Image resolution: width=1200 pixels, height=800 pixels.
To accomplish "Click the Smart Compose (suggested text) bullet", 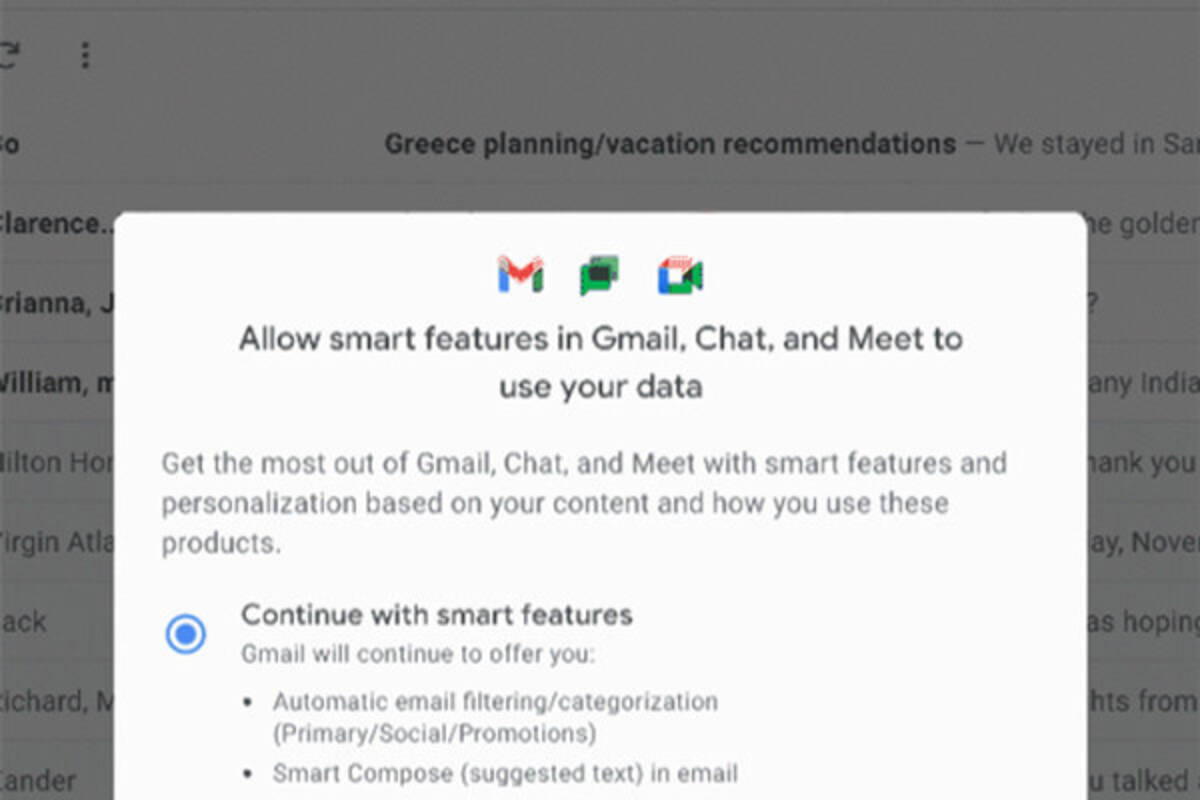I will pyautogui.click(x=505, y=773).
